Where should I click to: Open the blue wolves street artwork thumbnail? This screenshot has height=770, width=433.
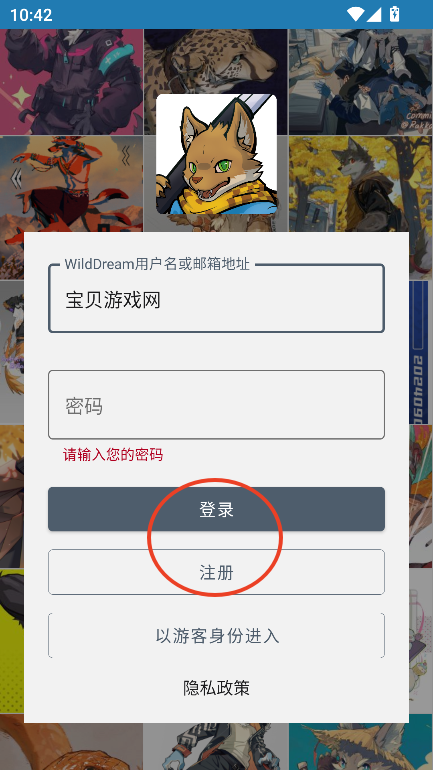[x=360, y=82]
